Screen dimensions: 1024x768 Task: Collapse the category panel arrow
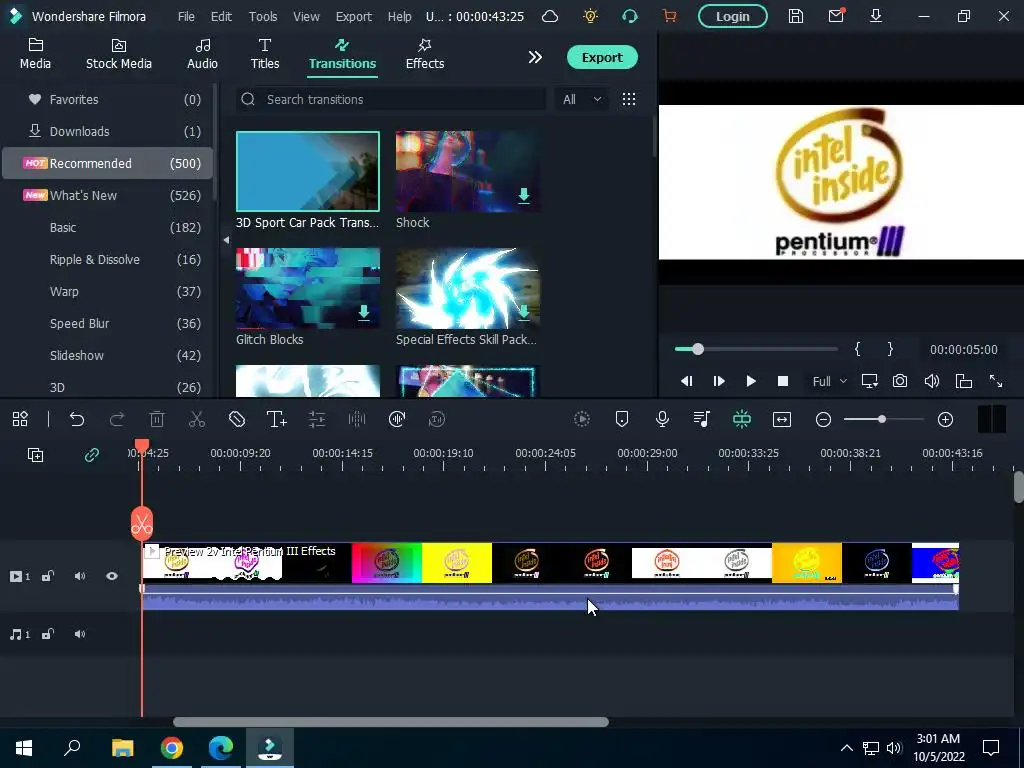226,240
